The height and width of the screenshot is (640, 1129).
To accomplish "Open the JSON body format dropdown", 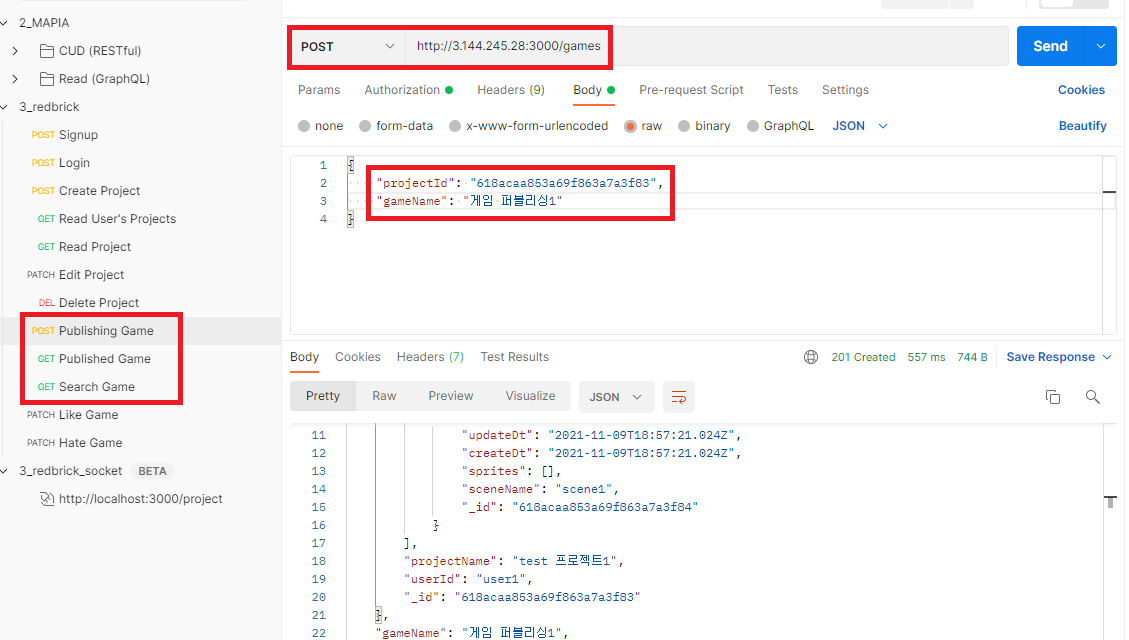I will [858, 125].
